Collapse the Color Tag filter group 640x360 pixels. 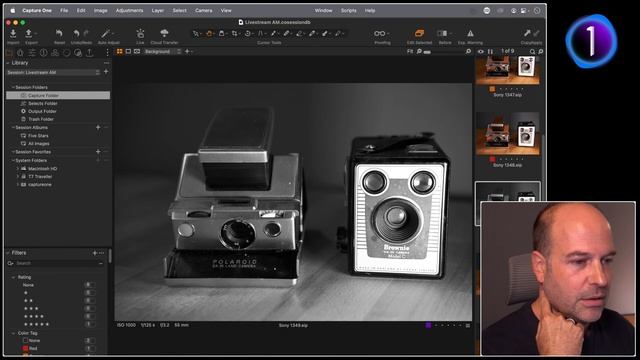[13, 333]
